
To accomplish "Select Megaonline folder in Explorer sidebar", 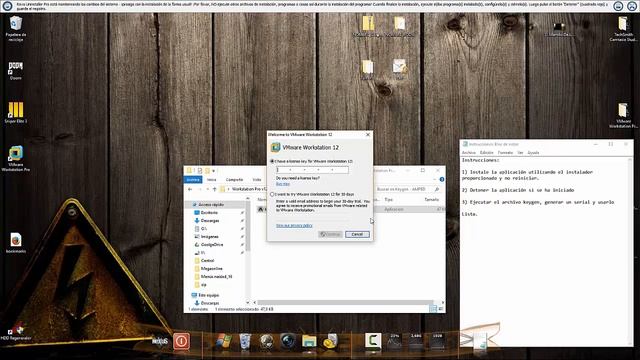I will [x=211, y=269].
